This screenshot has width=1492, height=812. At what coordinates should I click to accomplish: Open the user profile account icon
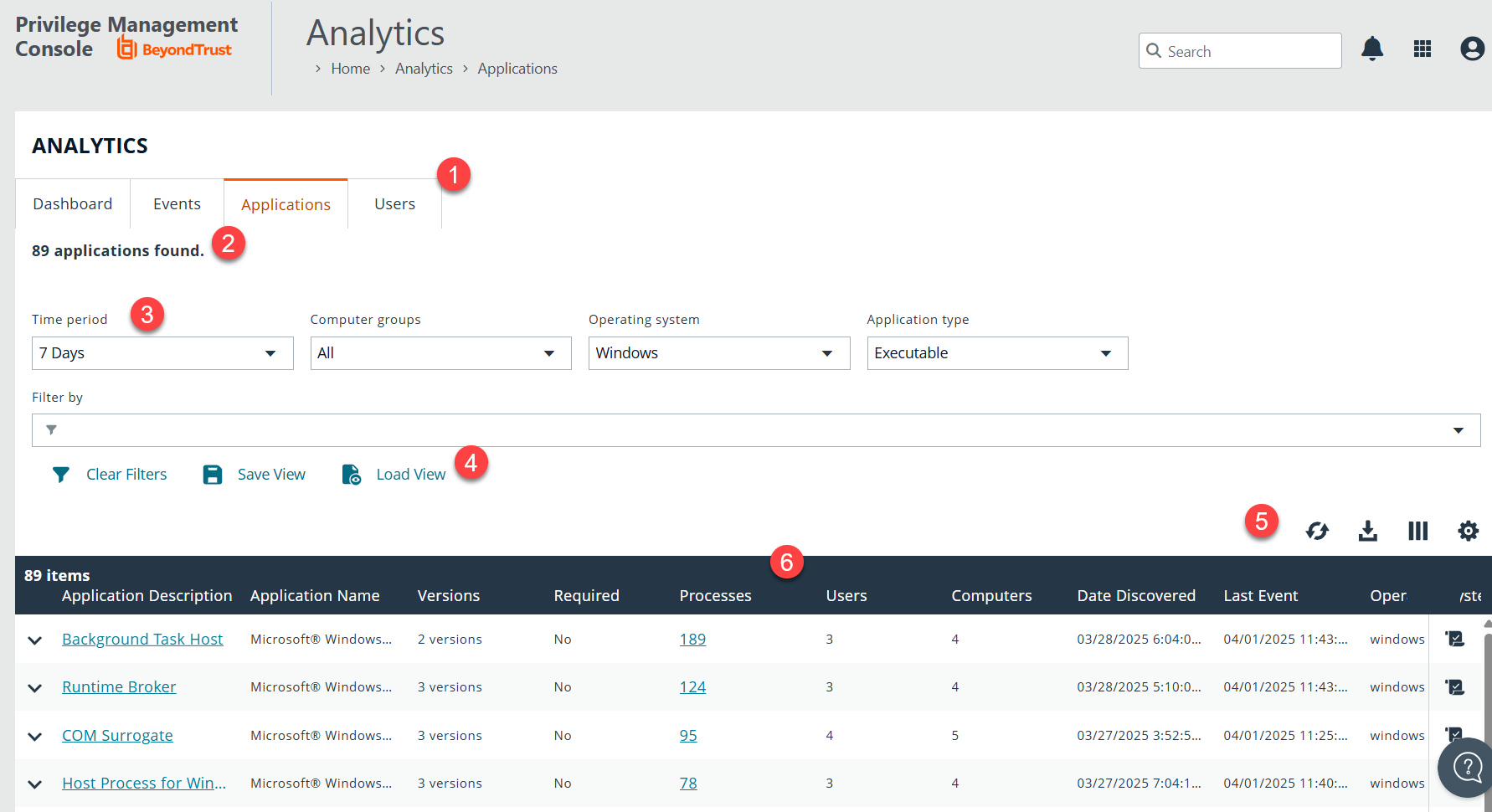tap(1472, 49)
